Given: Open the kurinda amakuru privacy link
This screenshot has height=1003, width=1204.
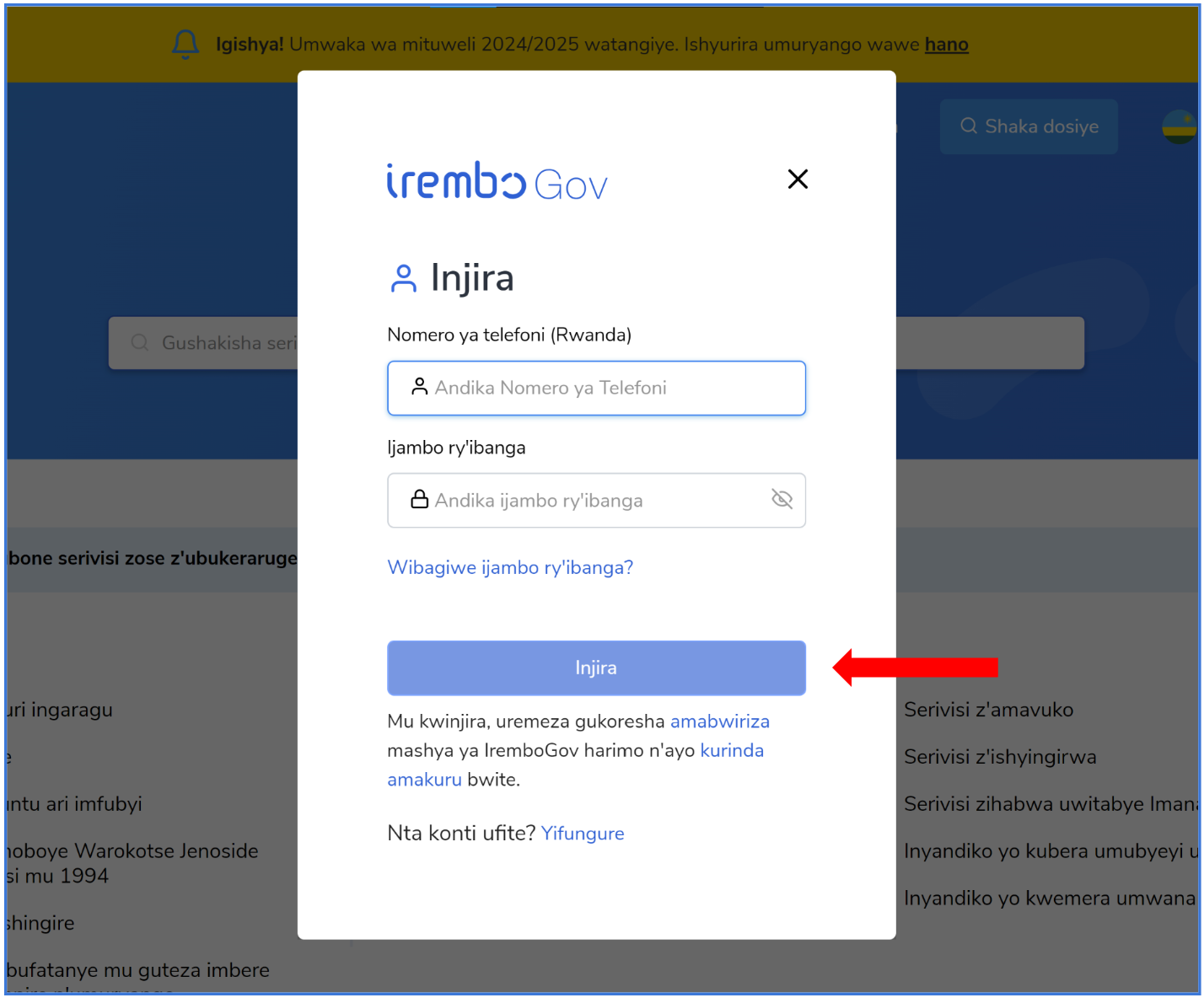Looking at the screenshot, I should point(576,764).
